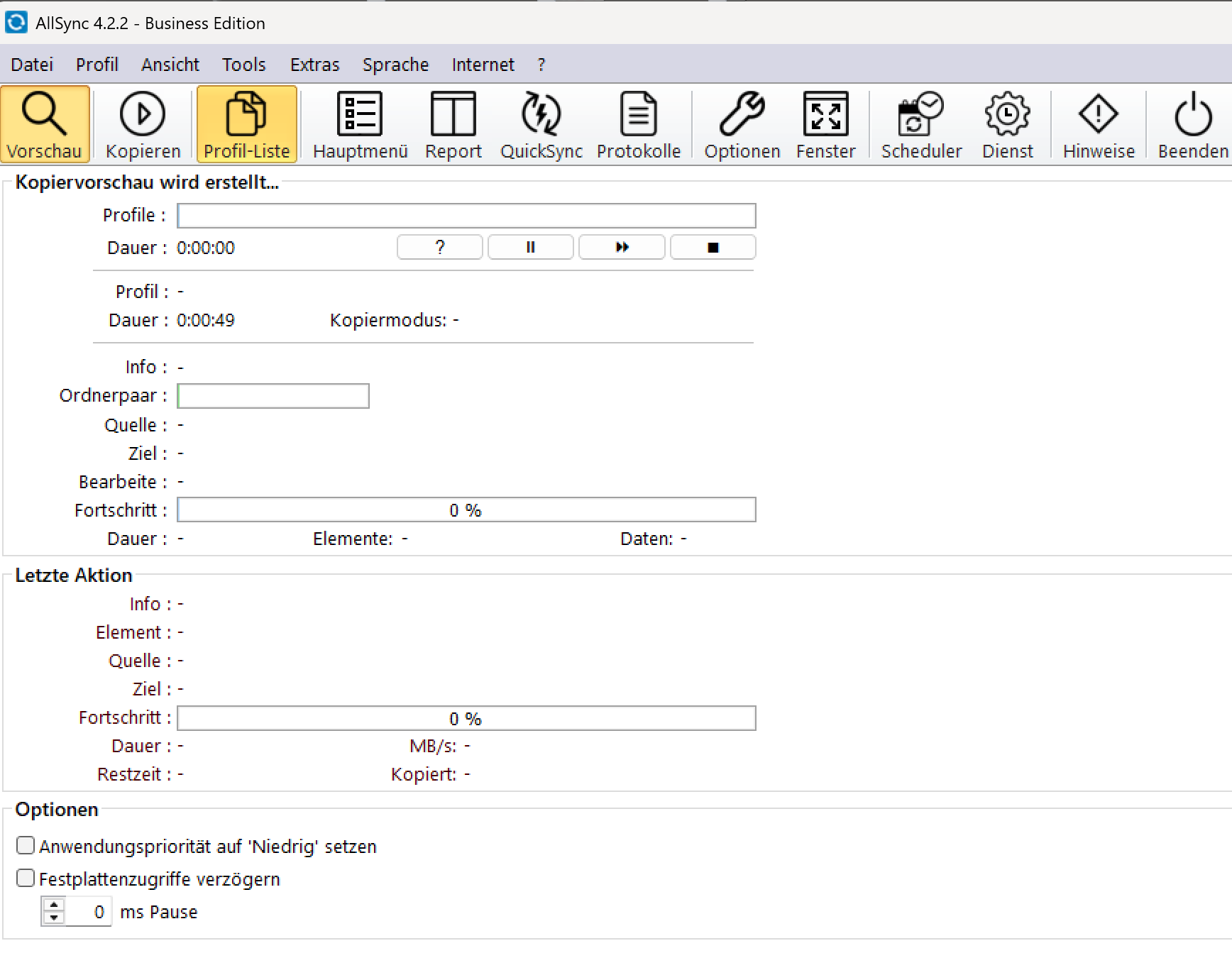Launch QuickSync from the toolbar

[541, 115]
